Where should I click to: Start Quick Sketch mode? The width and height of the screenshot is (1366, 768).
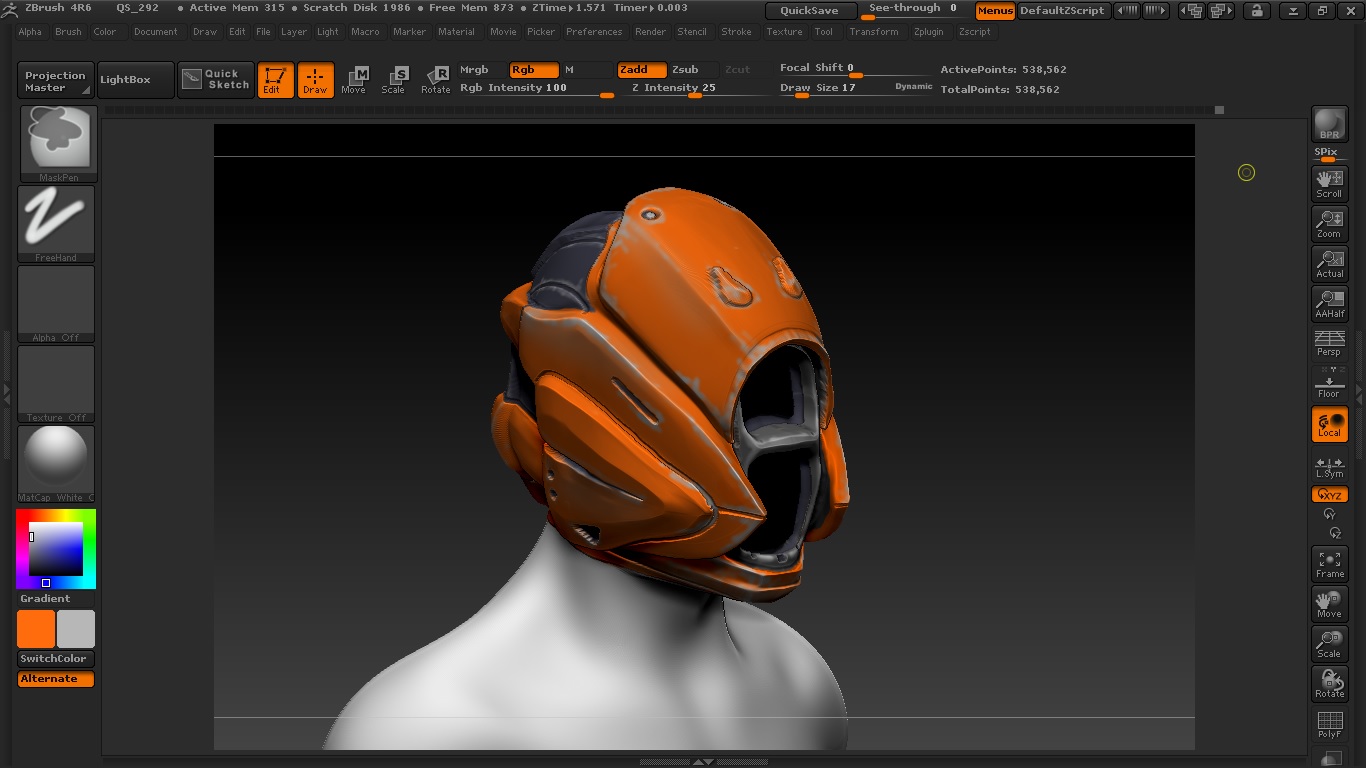pos(217,80)
